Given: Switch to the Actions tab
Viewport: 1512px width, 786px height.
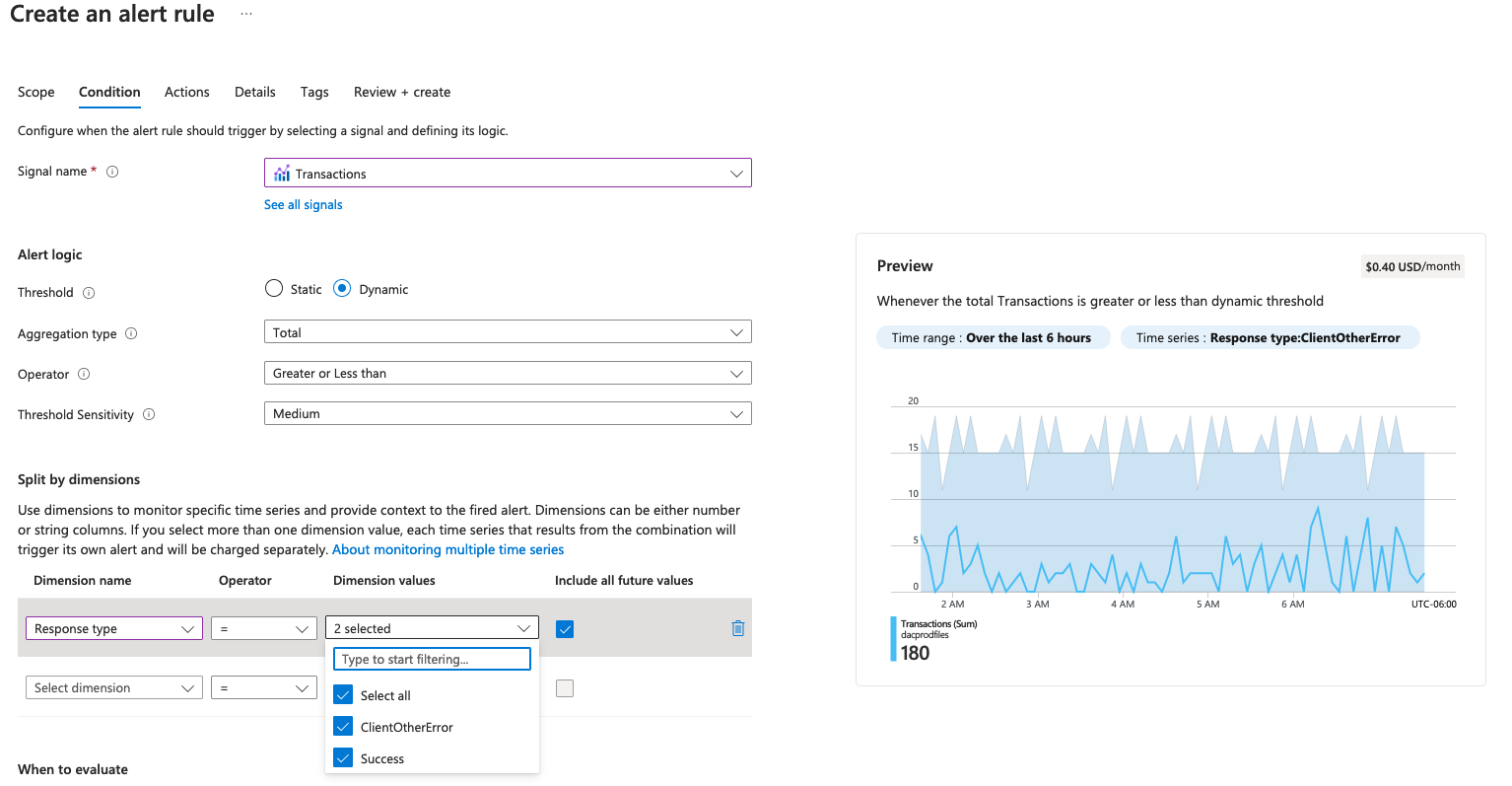Looking at the screenshot, I should [187, 92].
